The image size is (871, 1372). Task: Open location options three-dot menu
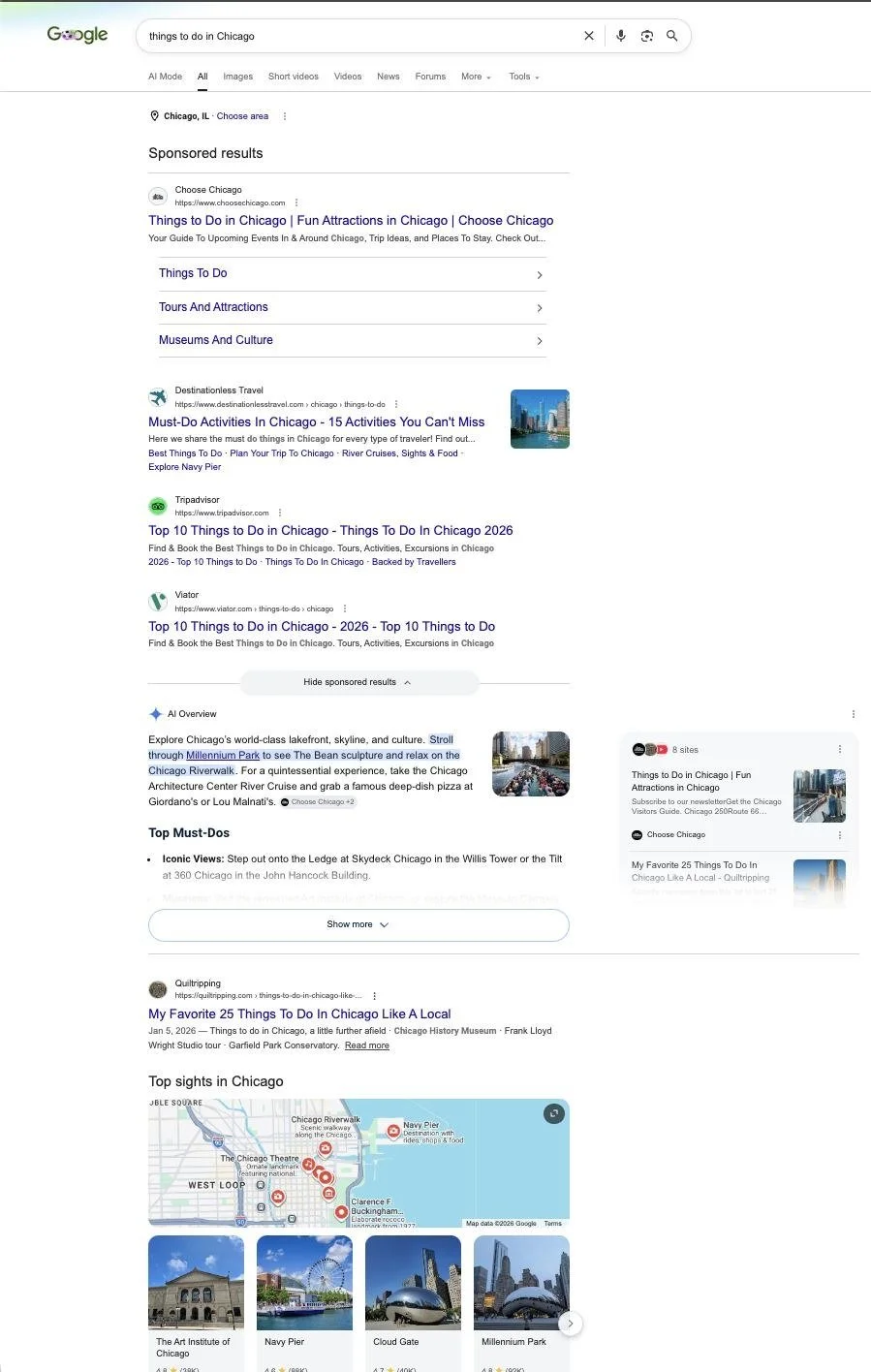coord(284,116)
